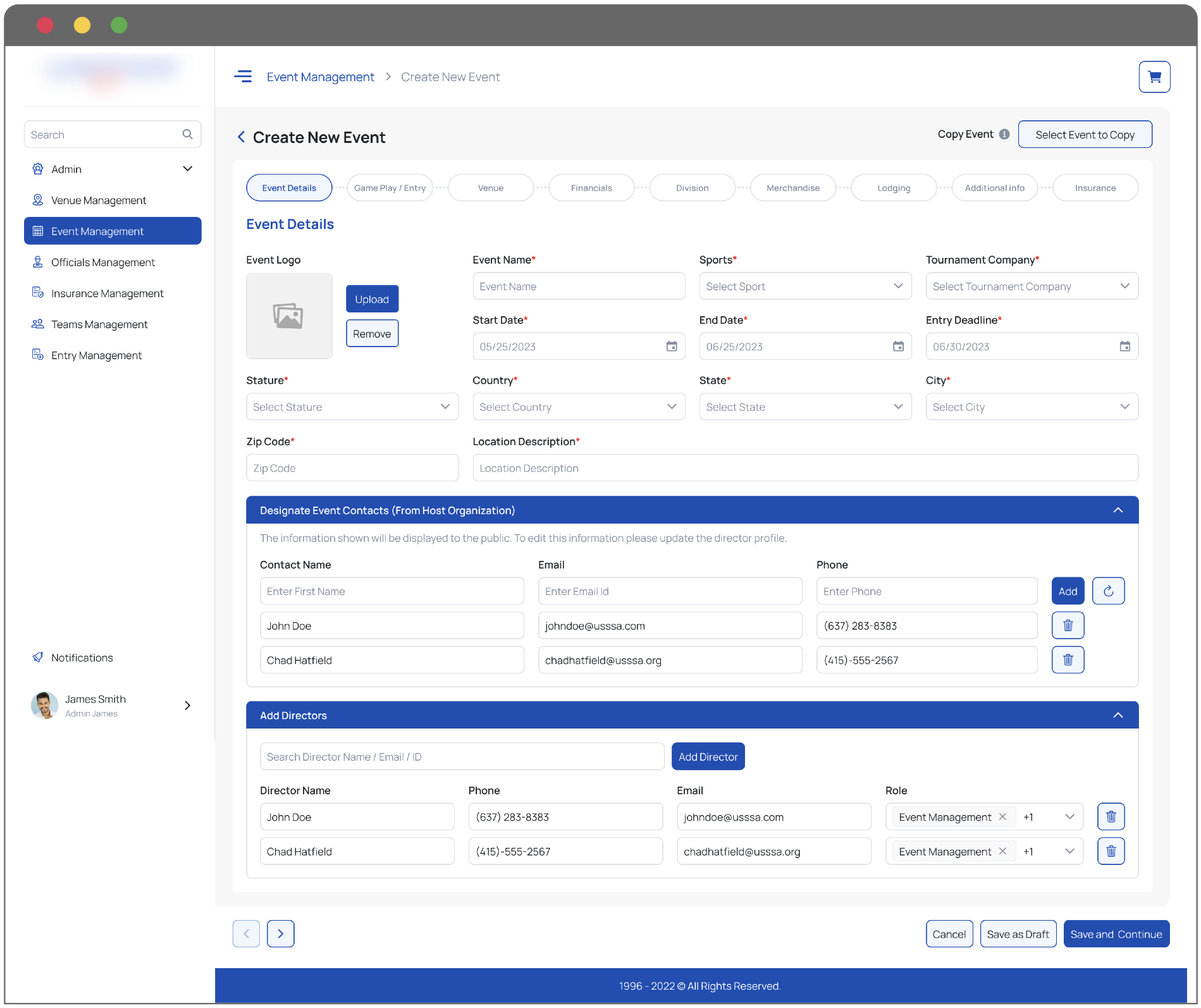This screenshot has width=1201, height=1008.
Task: Click the previous page arrow button
Action: tap(246, 933)
